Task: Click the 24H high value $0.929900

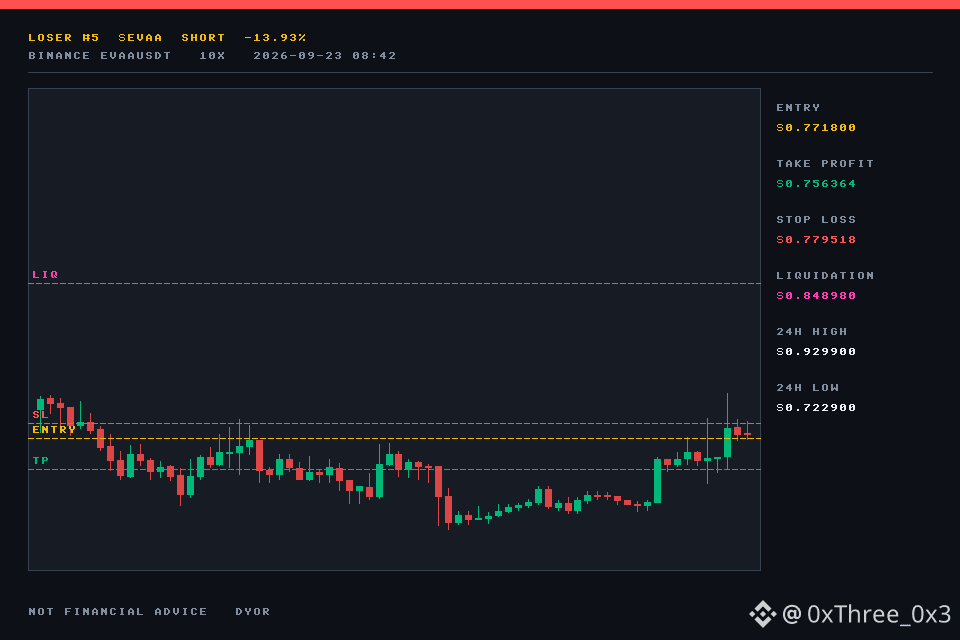Action: [816, 352]
